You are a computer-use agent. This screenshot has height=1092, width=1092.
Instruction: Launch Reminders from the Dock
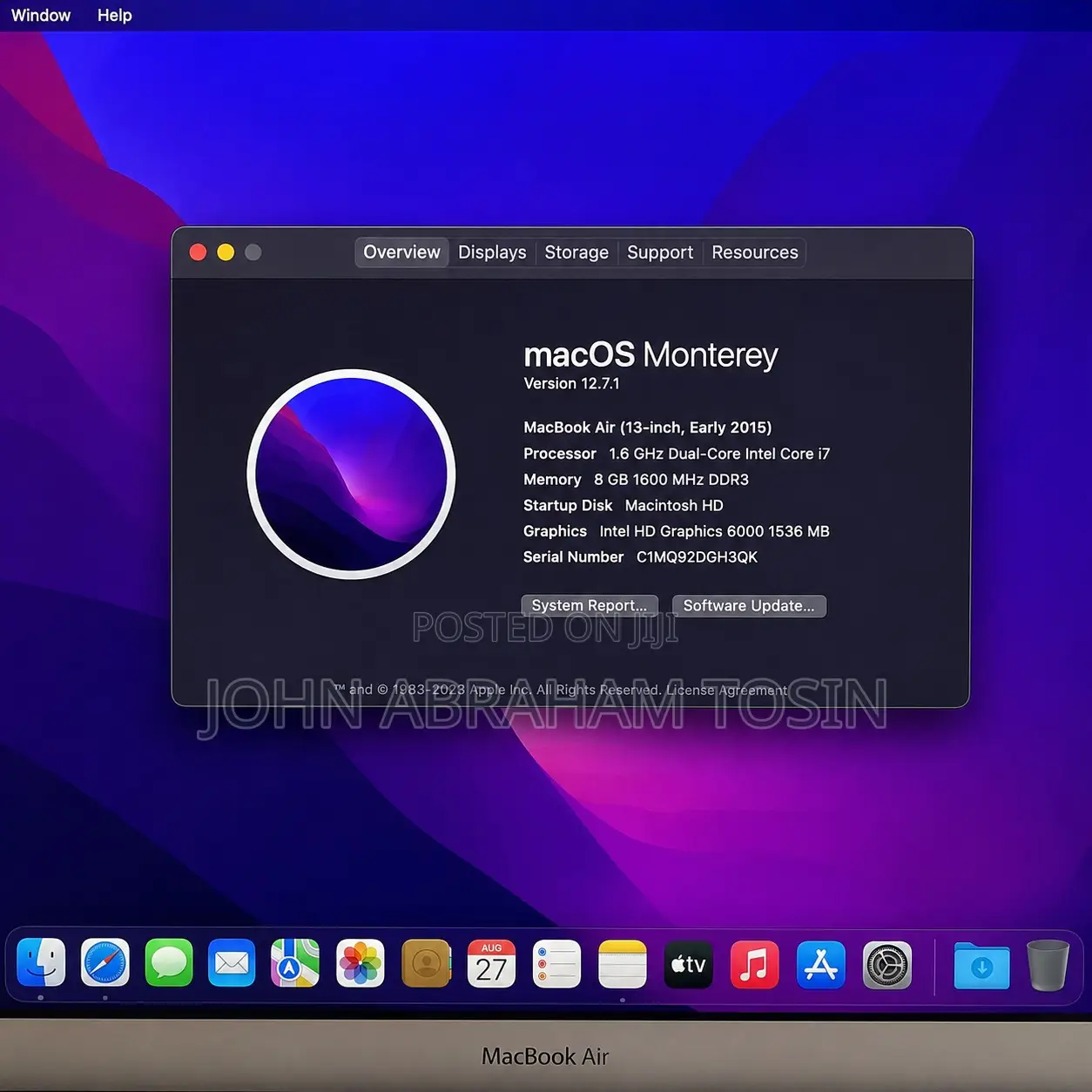556,963
